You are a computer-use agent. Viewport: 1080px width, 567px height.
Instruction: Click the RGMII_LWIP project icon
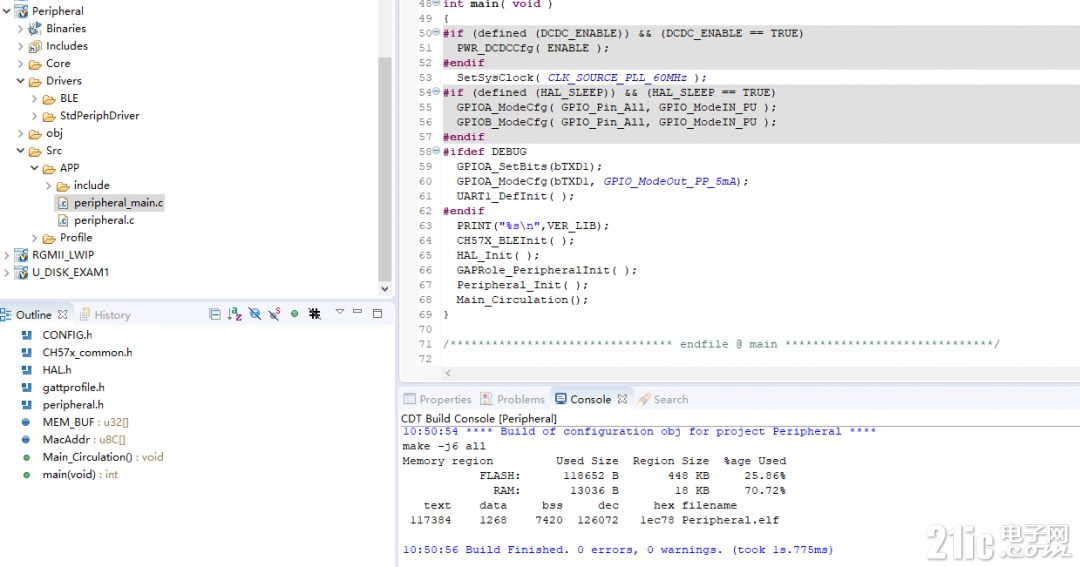coord(21,255)
